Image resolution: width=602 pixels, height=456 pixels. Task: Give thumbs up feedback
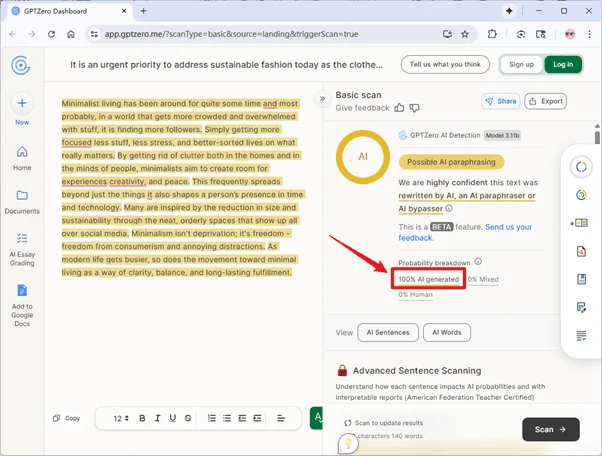coord(399,108)
